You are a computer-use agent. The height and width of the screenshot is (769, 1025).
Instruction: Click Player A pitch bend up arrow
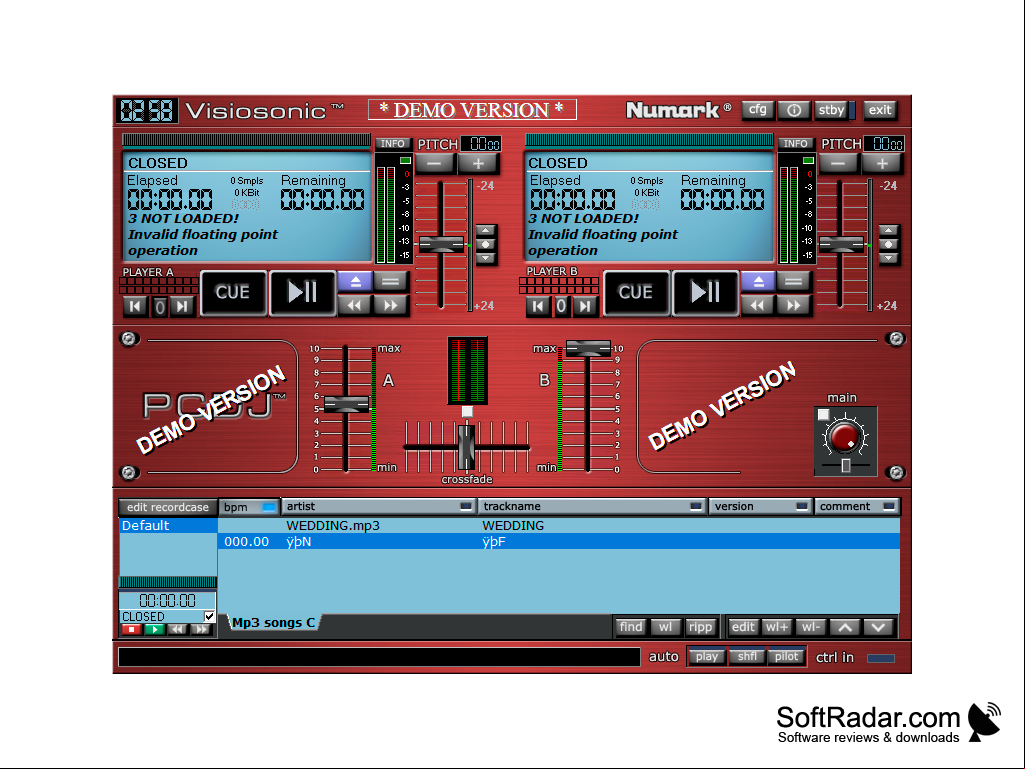(485, 230)
